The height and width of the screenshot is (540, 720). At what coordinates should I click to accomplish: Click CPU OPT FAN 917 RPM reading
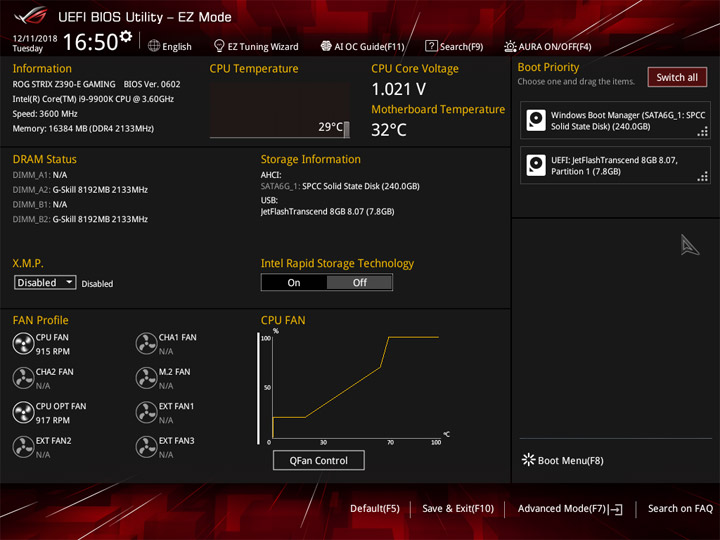click(53, 420)
